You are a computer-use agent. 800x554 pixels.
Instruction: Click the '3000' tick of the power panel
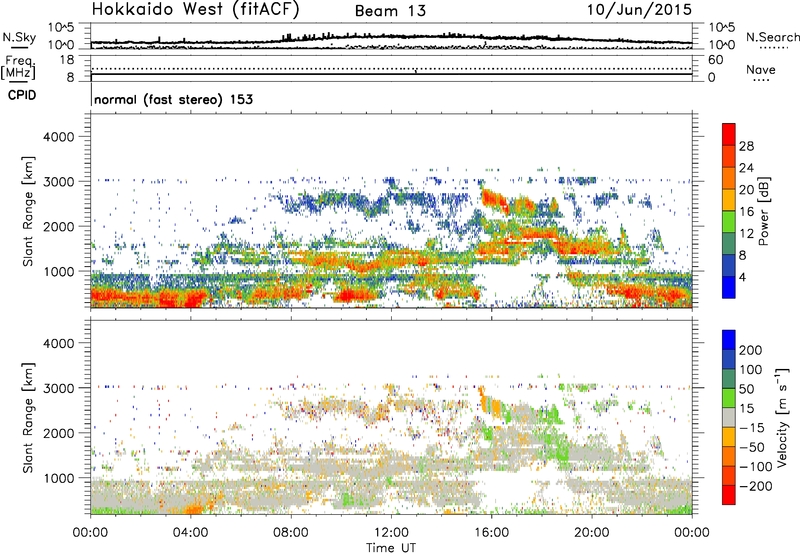(x=59, y=182)
